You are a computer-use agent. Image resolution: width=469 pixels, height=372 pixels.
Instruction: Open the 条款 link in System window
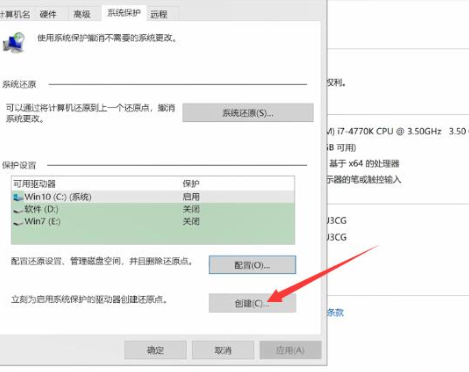(335, 312)
